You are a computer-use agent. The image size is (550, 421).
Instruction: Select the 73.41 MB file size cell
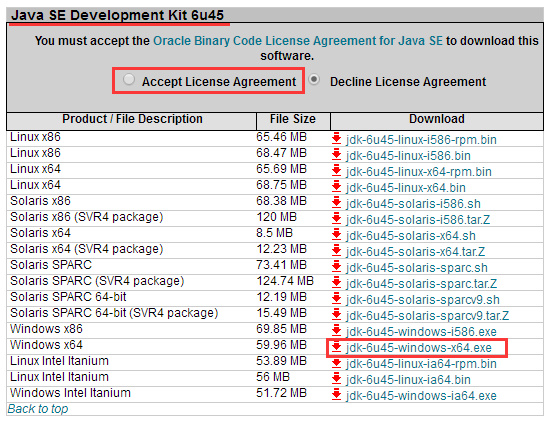click(x=281, y=265)
